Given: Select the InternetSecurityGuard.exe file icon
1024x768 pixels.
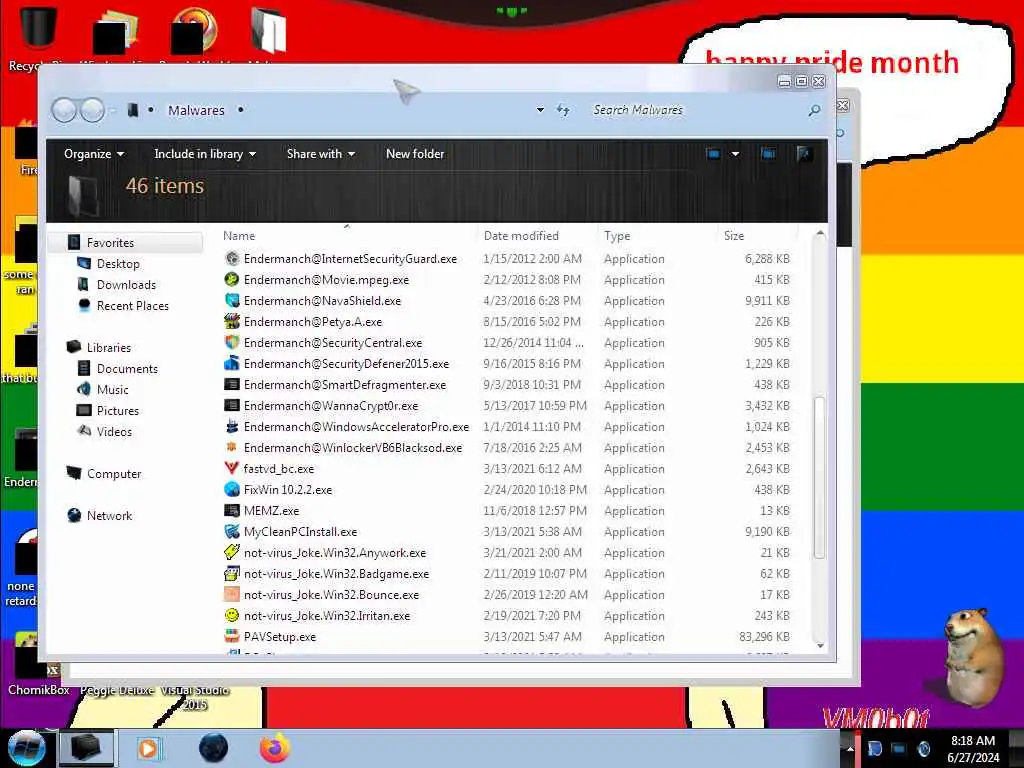Looking at the screenshot, I should click(x=232, y=259).
